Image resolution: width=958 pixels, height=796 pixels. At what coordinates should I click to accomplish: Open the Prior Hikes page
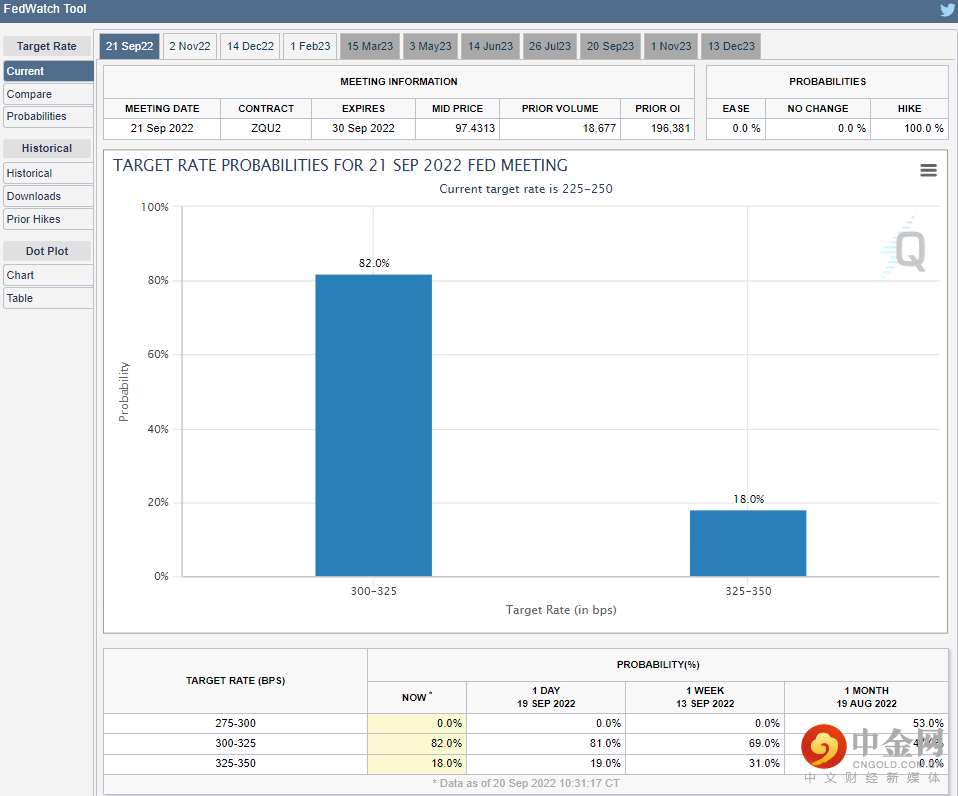click(33, 219)
